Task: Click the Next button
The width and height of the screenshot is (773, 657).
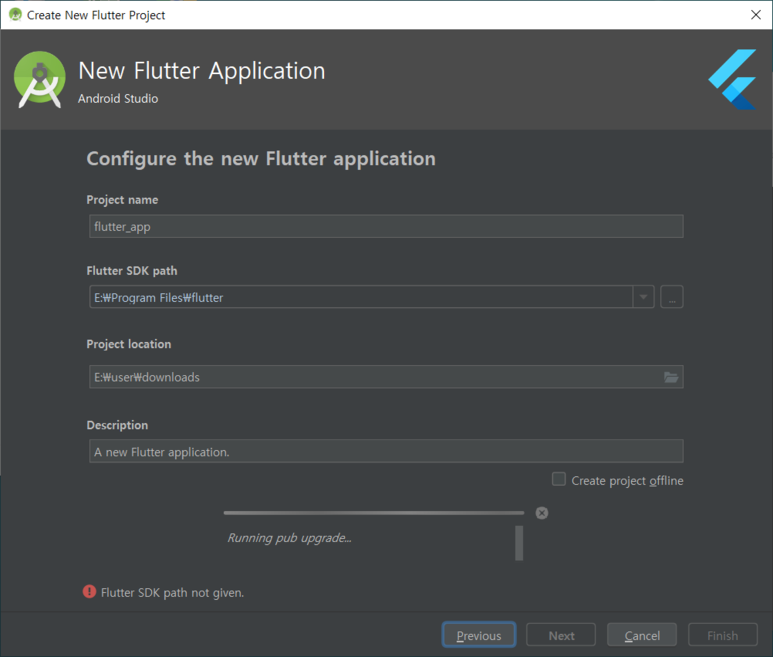Action: [561, 635]
